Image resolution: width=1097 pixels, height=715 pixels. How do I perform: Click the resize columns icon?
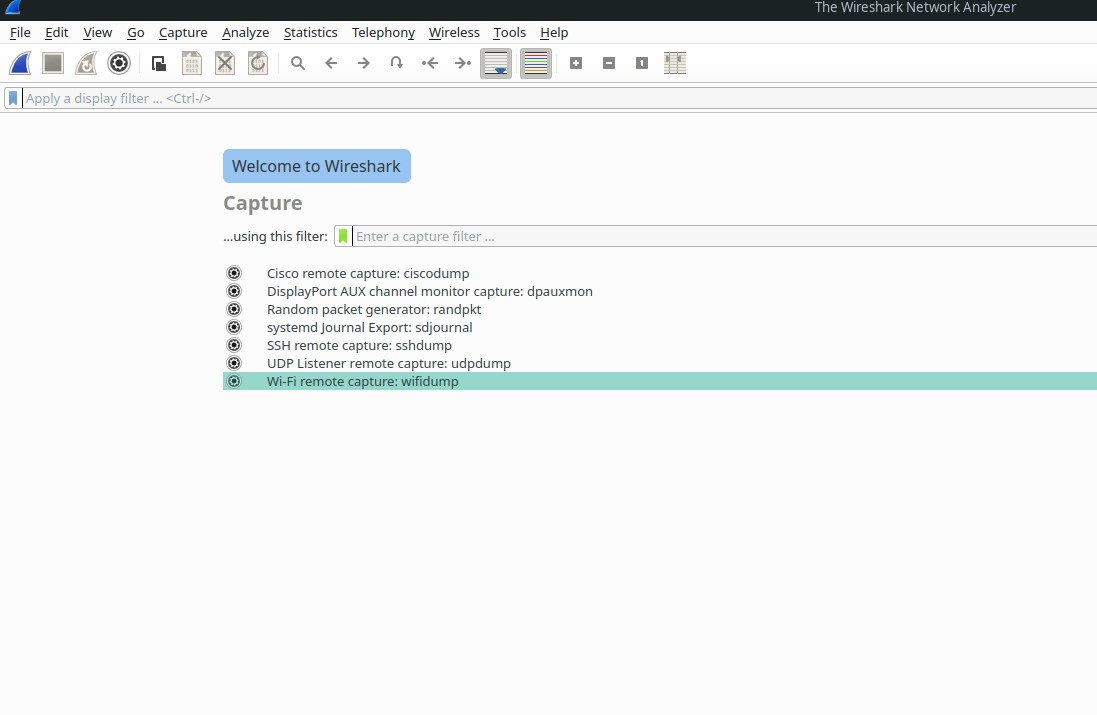(x=675, y=64)
